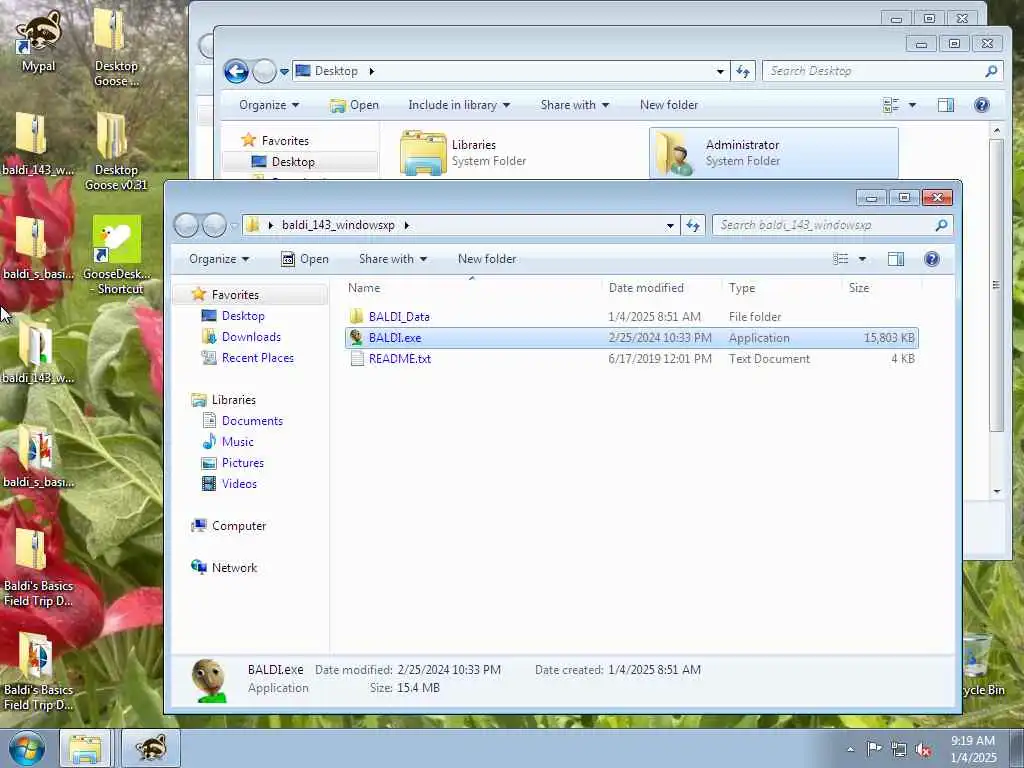Viewport: 1024px width, 768px height.
Task: Click Search Desktop box
Action: coord(882,71)
